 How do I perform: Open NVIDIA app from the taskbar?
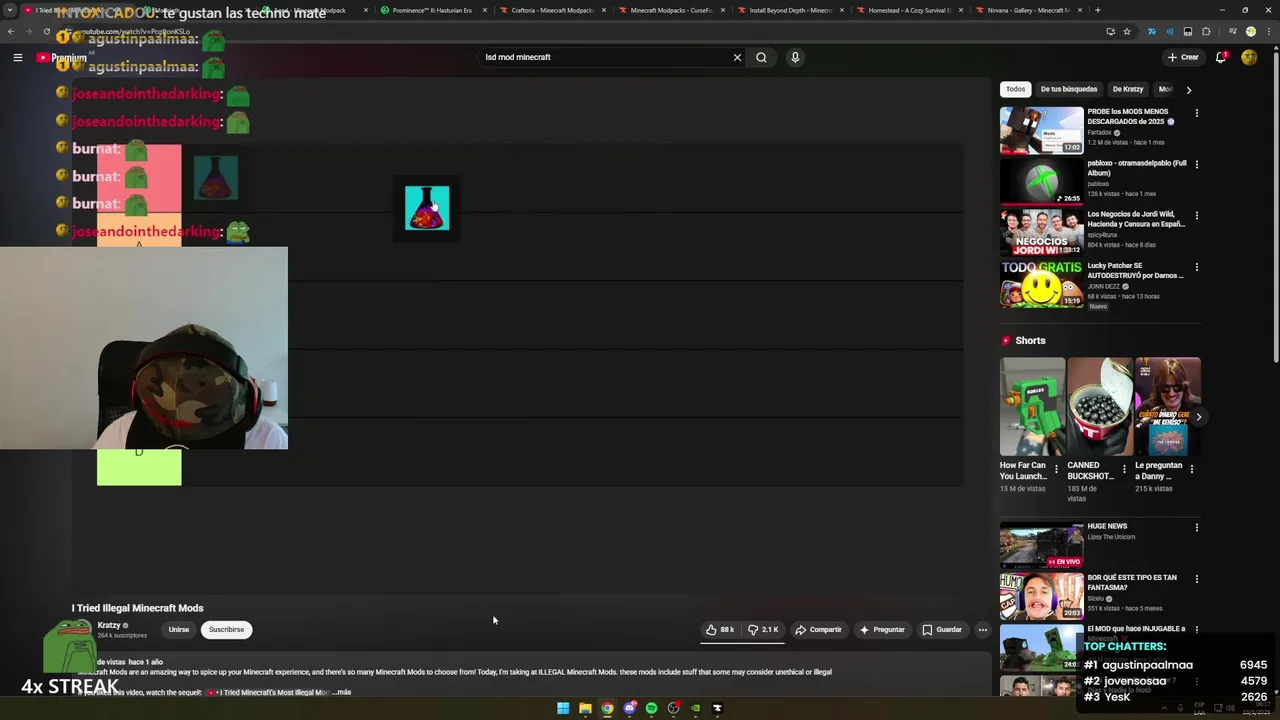[x=695, y=708]
